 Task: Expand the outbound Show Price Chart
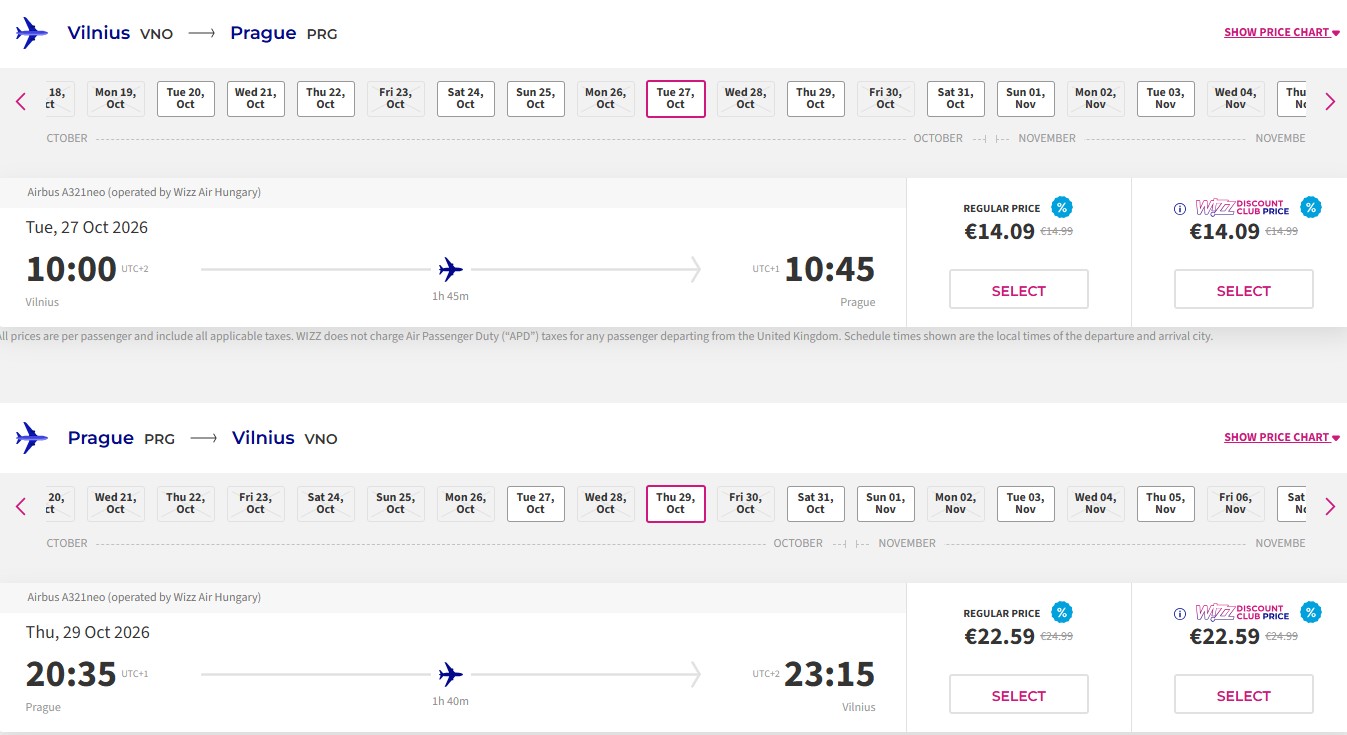coord(1281,33)
